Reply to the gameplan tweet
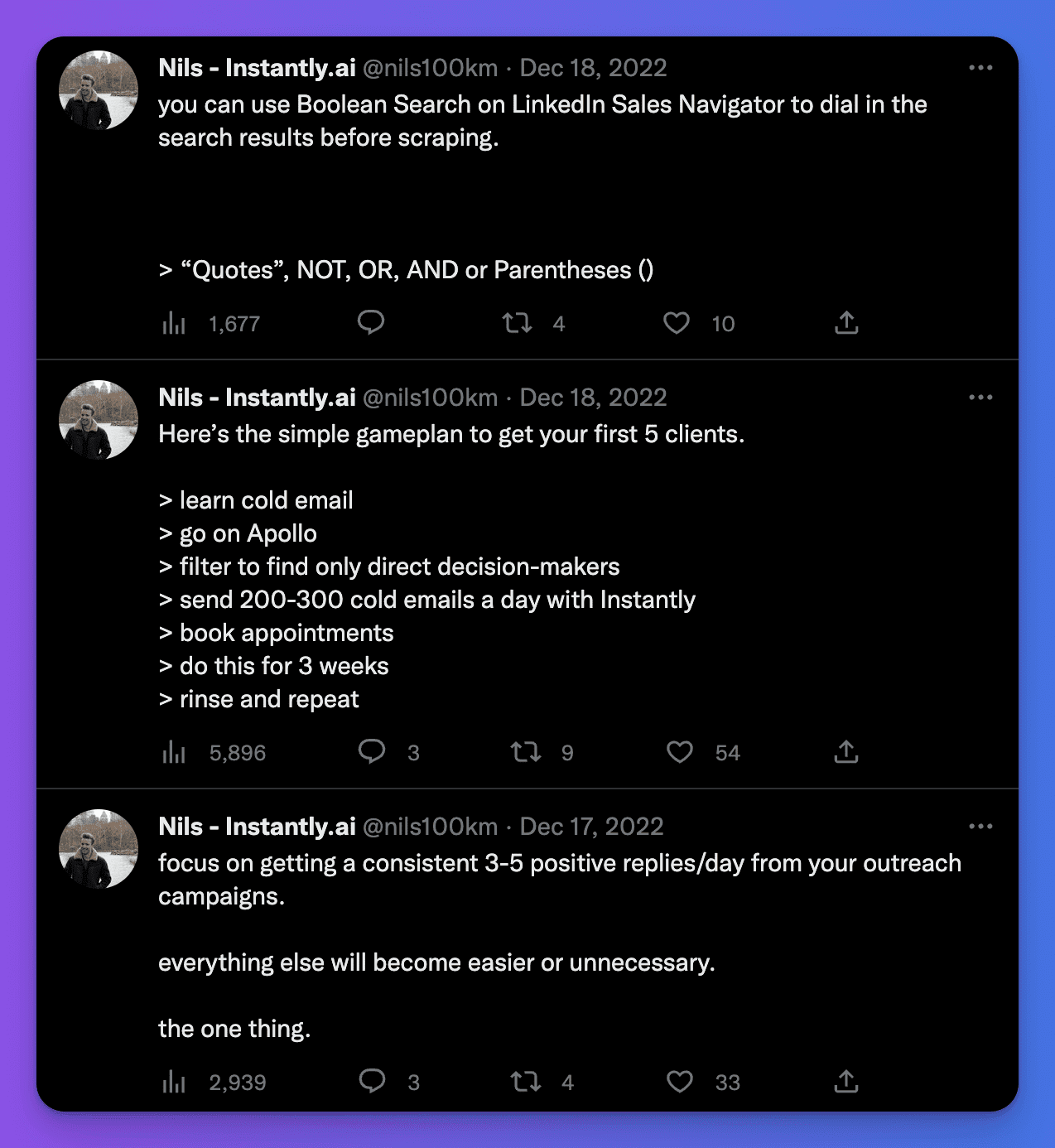The width and height of the screenshot is (1055, 1148). pos(372,751)
